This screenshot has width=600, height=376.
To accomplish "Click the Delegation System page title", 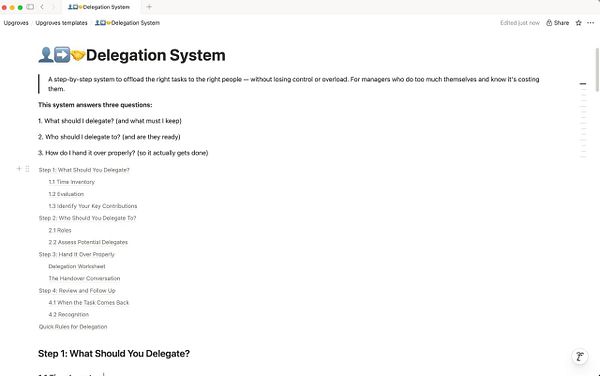I will pos(155,55).
